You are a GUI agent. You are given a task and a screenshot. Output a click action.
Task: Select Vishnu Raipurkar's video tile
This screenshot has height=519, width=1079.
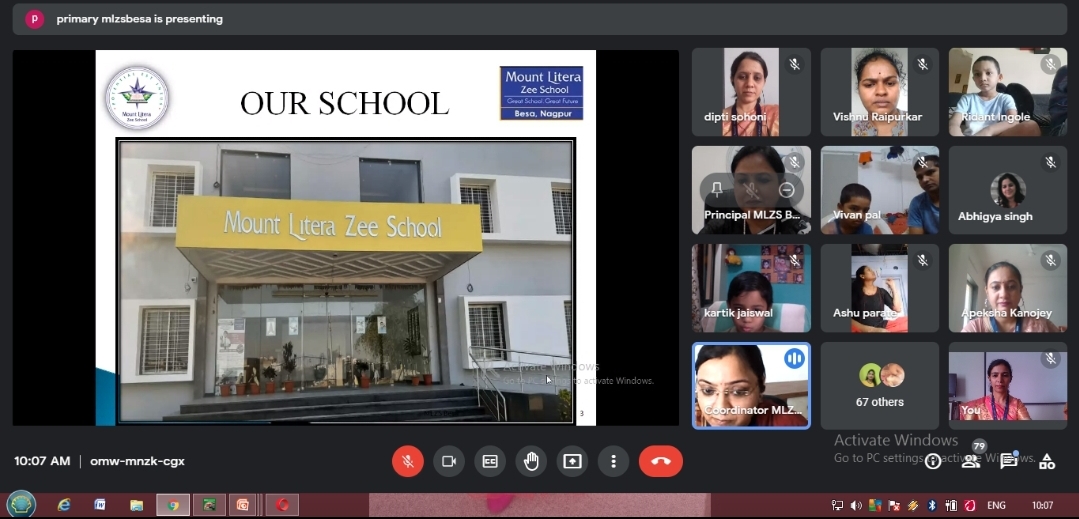coord(879,92)
